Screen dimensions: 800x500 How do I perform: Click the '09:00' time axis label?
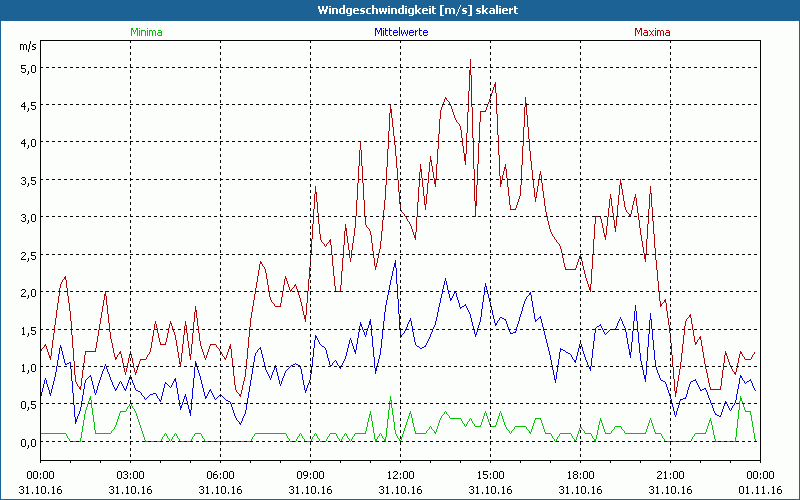click(x=310, y=475)
